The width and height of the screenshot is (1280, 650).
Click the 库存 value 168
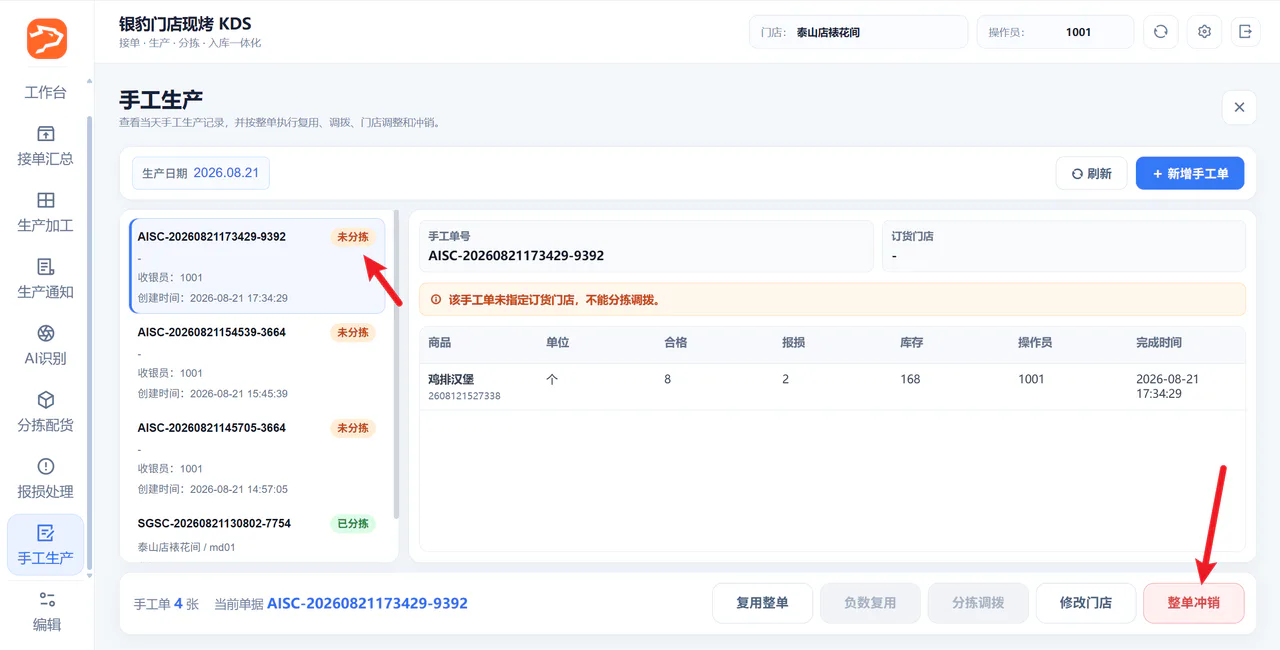click(910, 379)
